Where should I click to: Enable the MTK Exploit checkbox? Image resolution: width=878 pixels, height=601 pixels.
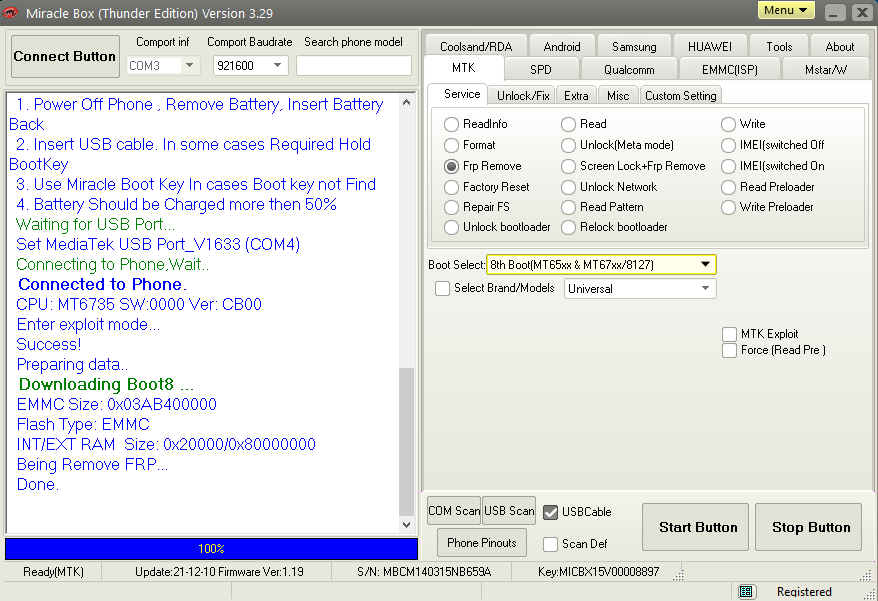click(x=729, y=334)
